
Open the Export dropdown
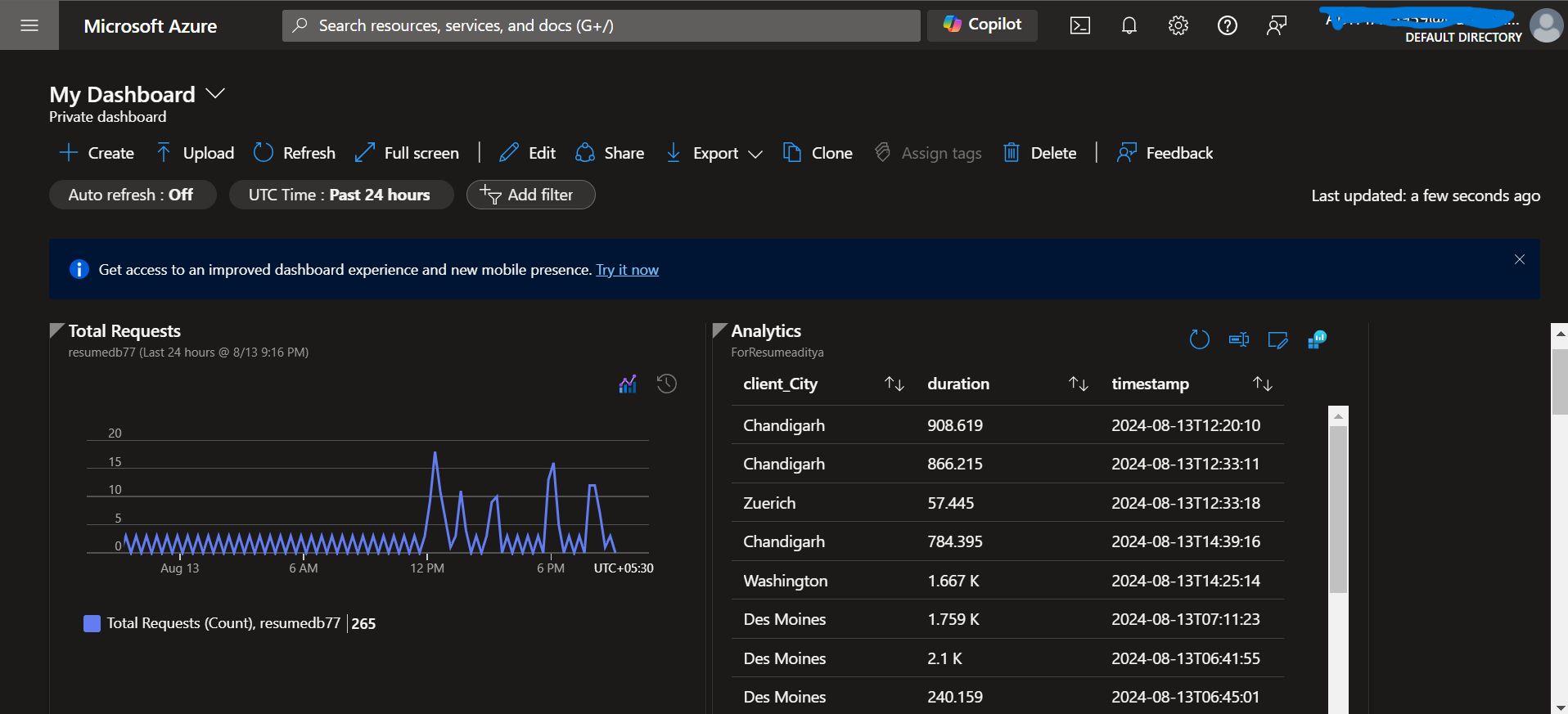coord(714,153)
